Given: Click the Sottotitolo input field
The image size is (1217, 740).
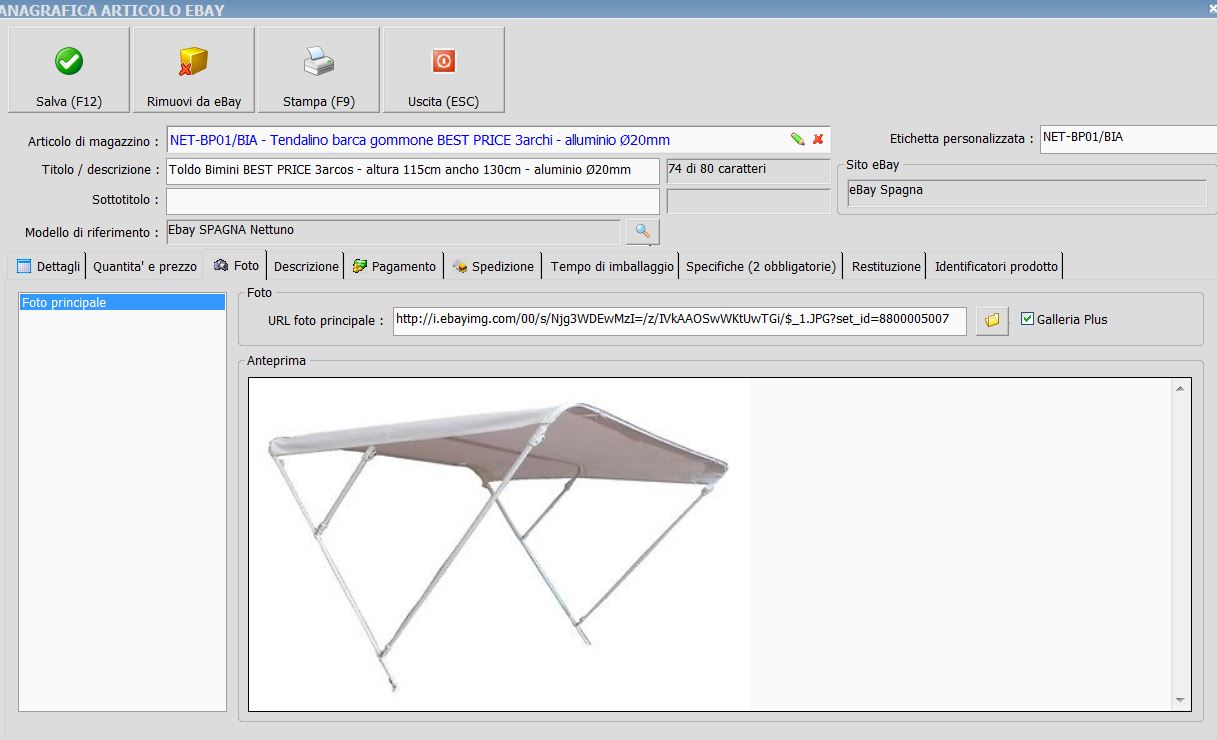Looking at the screenshot, I should point(414,201).
